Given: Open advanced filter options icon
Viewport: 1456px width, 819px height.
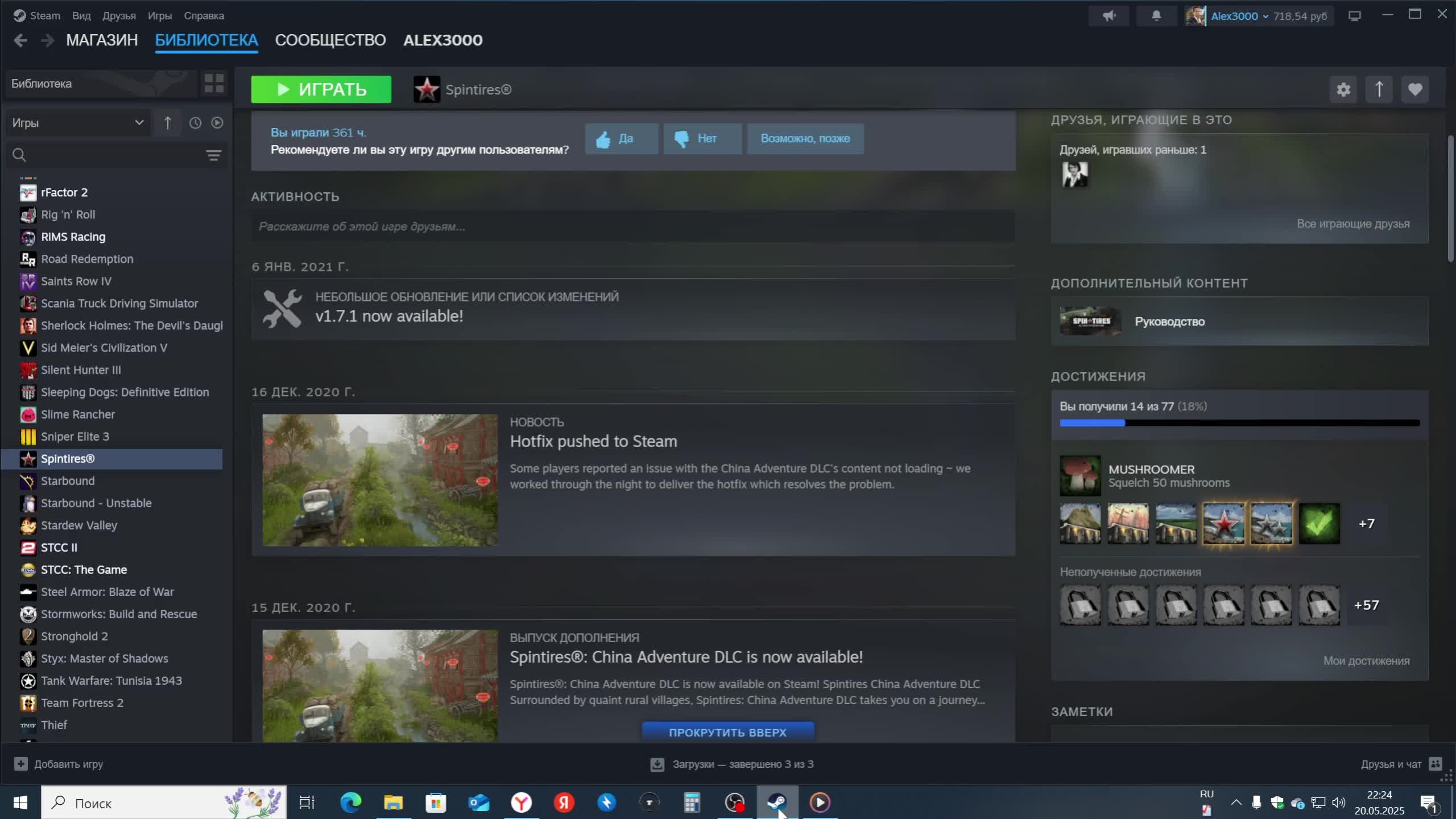Looking at the screenshot, I should (213, 155).
